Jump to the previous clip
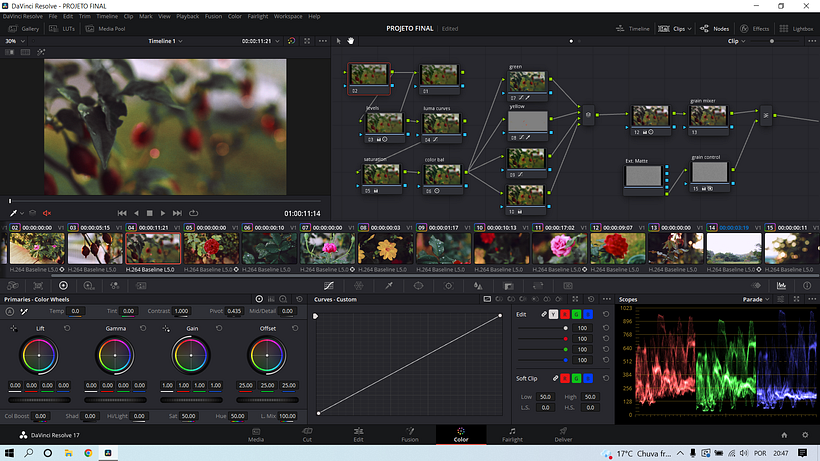Viewport: 820px width, 461px height. pyautogui.click(x=122, y=213)
